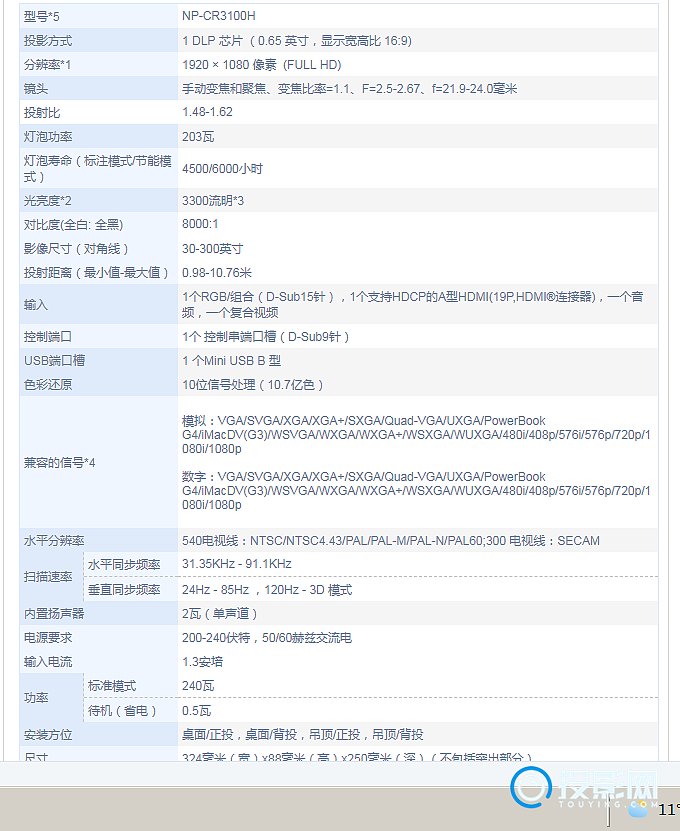Click the 电源要求 label
Screen dimensions: 680x831
pos(48,638)
